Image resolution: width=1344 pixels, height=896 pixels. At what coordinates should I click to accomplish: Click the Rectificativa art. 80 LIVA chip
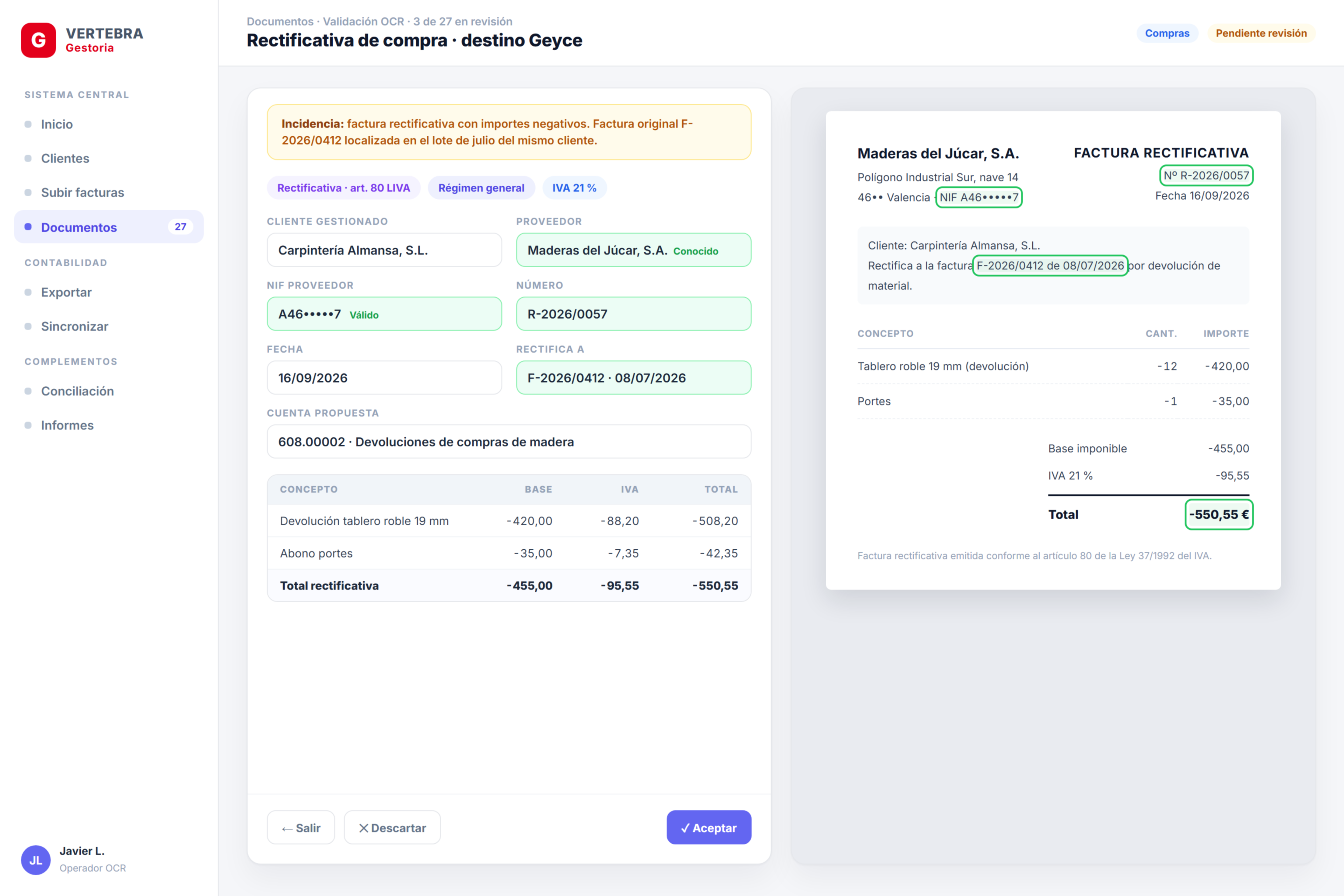343,188
